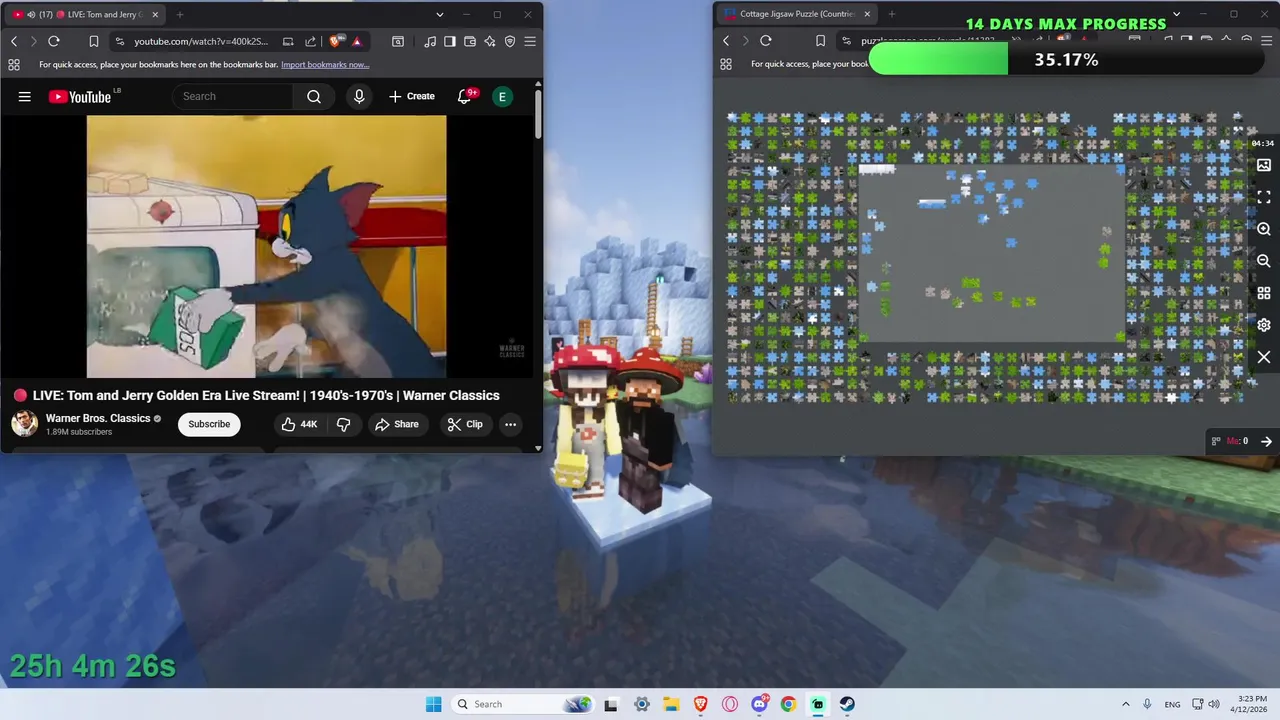The image size is (1280, 720).
Task: Click the YouTube search magnifier button
Action: click(314, 96)
